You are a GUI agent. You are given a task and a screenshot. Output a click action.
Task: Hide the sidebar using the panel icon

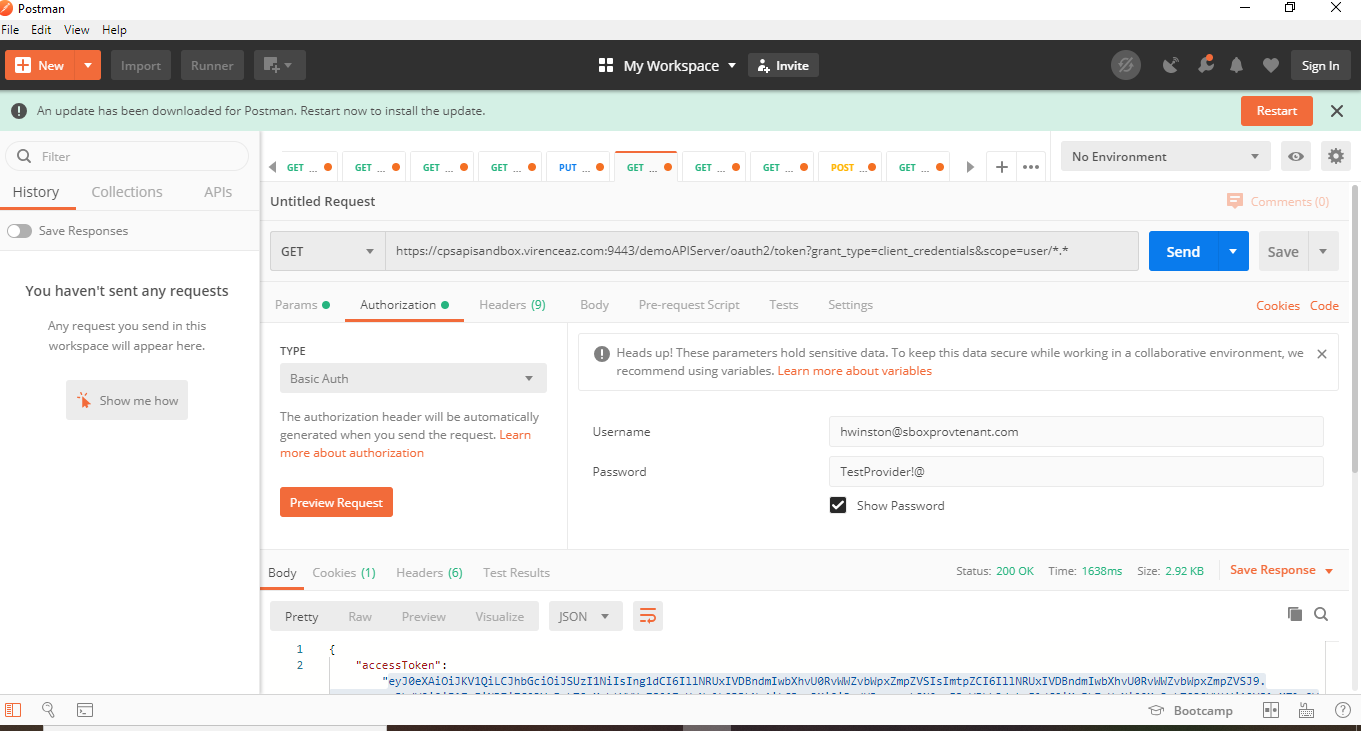click(x=13, y=710)
